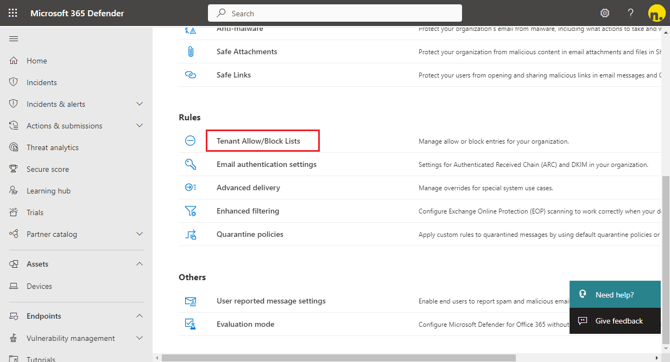Open Learning hub in the sidebar

(x=48, y=191)
